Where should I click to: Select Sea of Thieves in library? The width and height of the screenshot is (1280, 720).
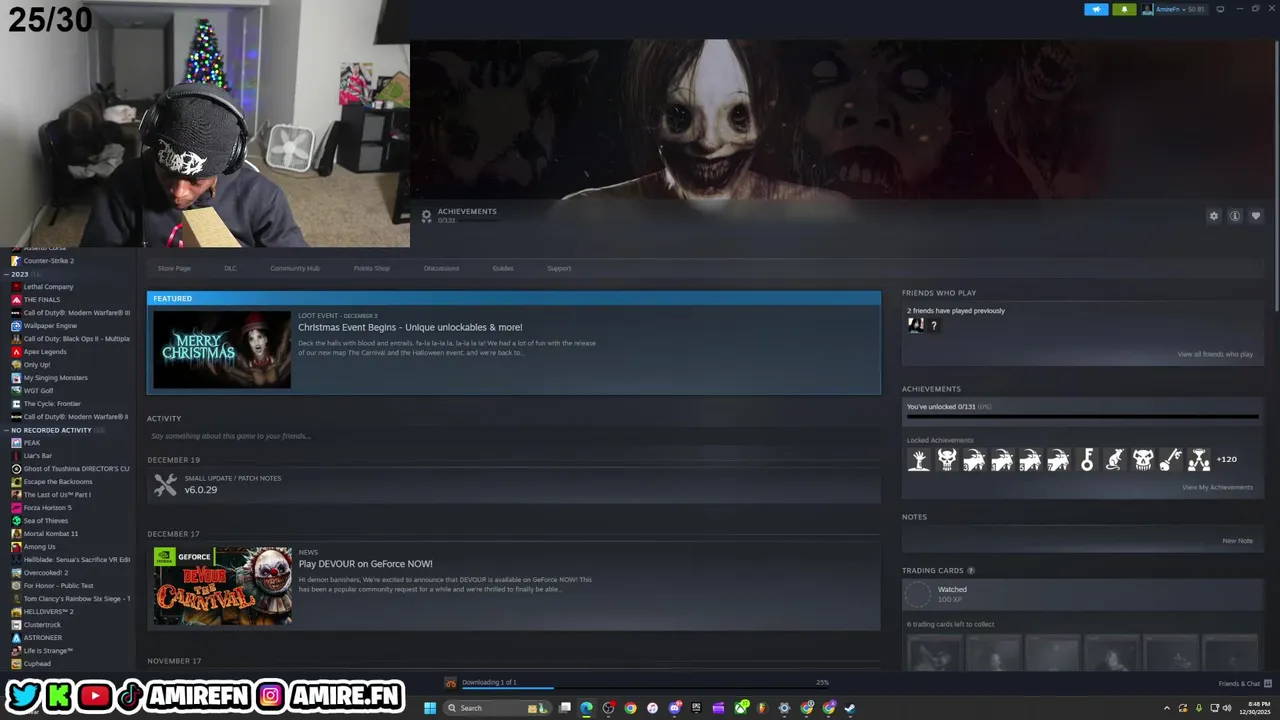pos(46,521)
